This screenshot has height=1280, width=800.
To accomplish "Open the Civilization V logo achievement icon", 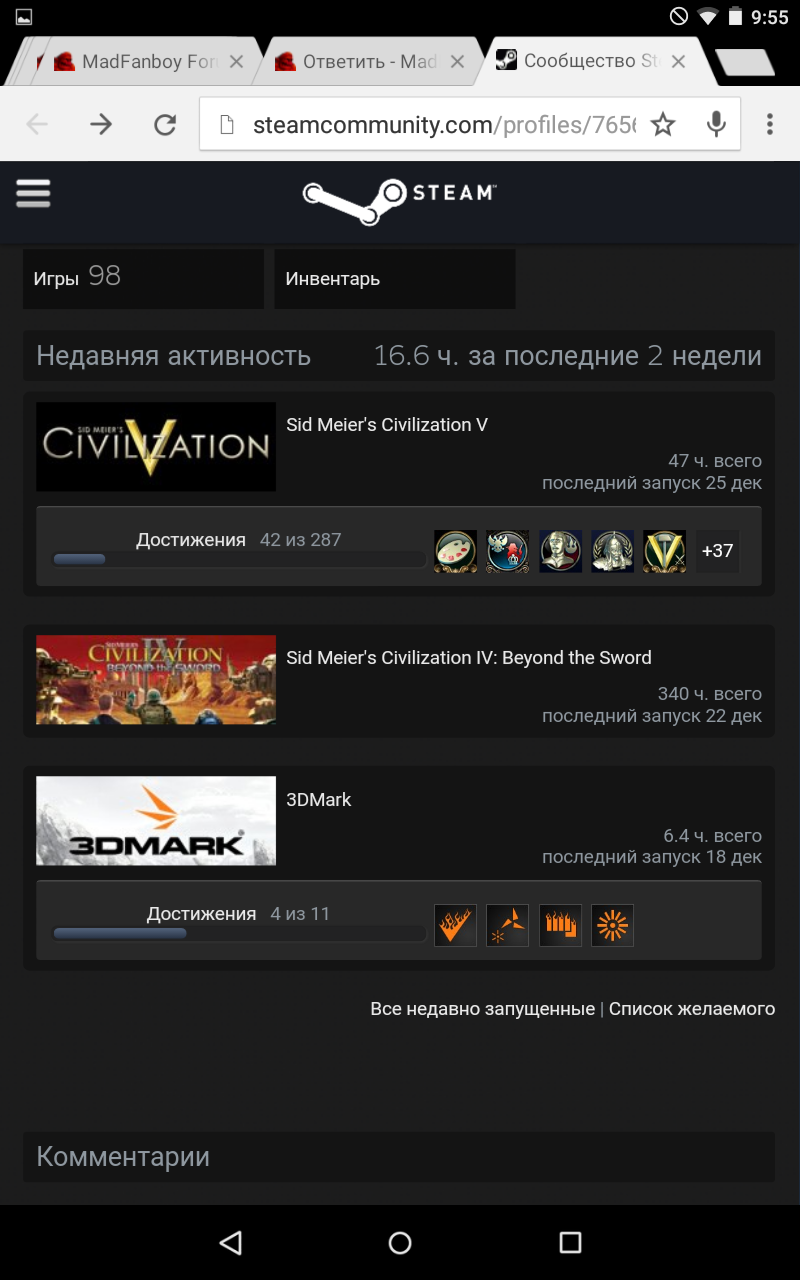I will click(x=664, y=551).
